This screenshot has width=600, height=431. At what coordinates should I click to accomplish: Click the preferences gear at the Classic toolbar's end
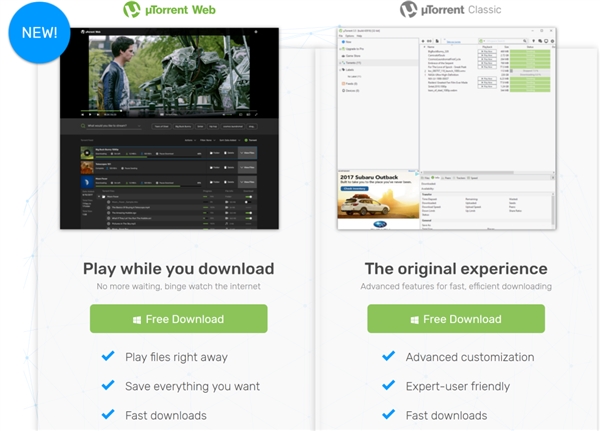552,41
